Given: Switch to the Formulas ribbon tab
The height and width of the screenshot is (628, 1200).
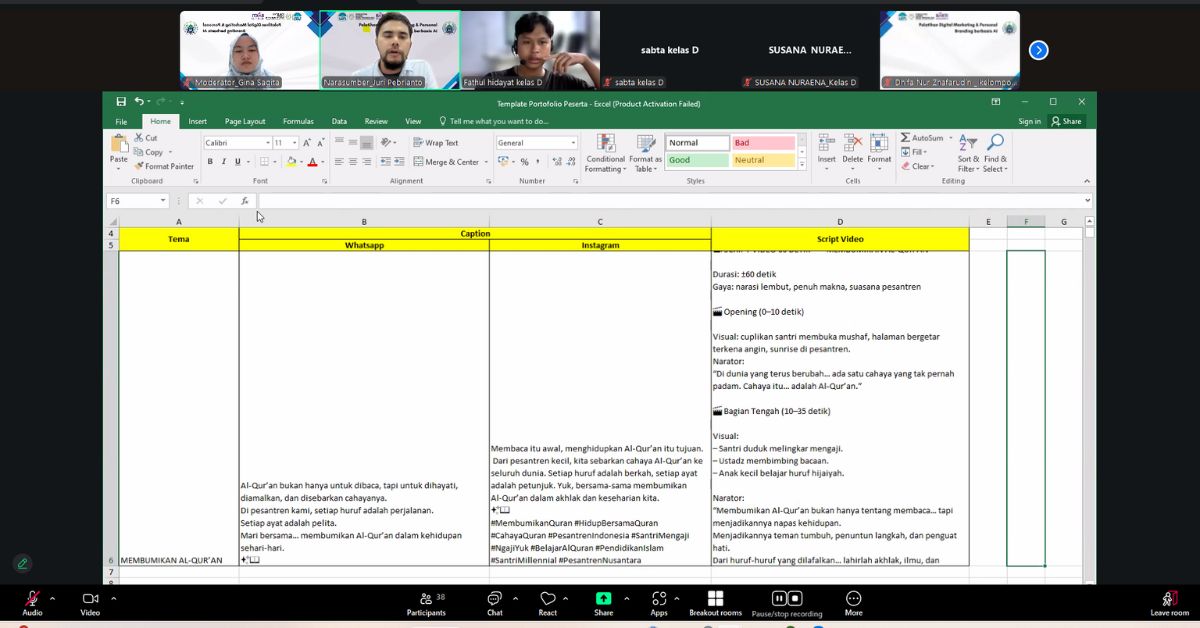Looking at the screenshot, I should [x=298, y=121].
